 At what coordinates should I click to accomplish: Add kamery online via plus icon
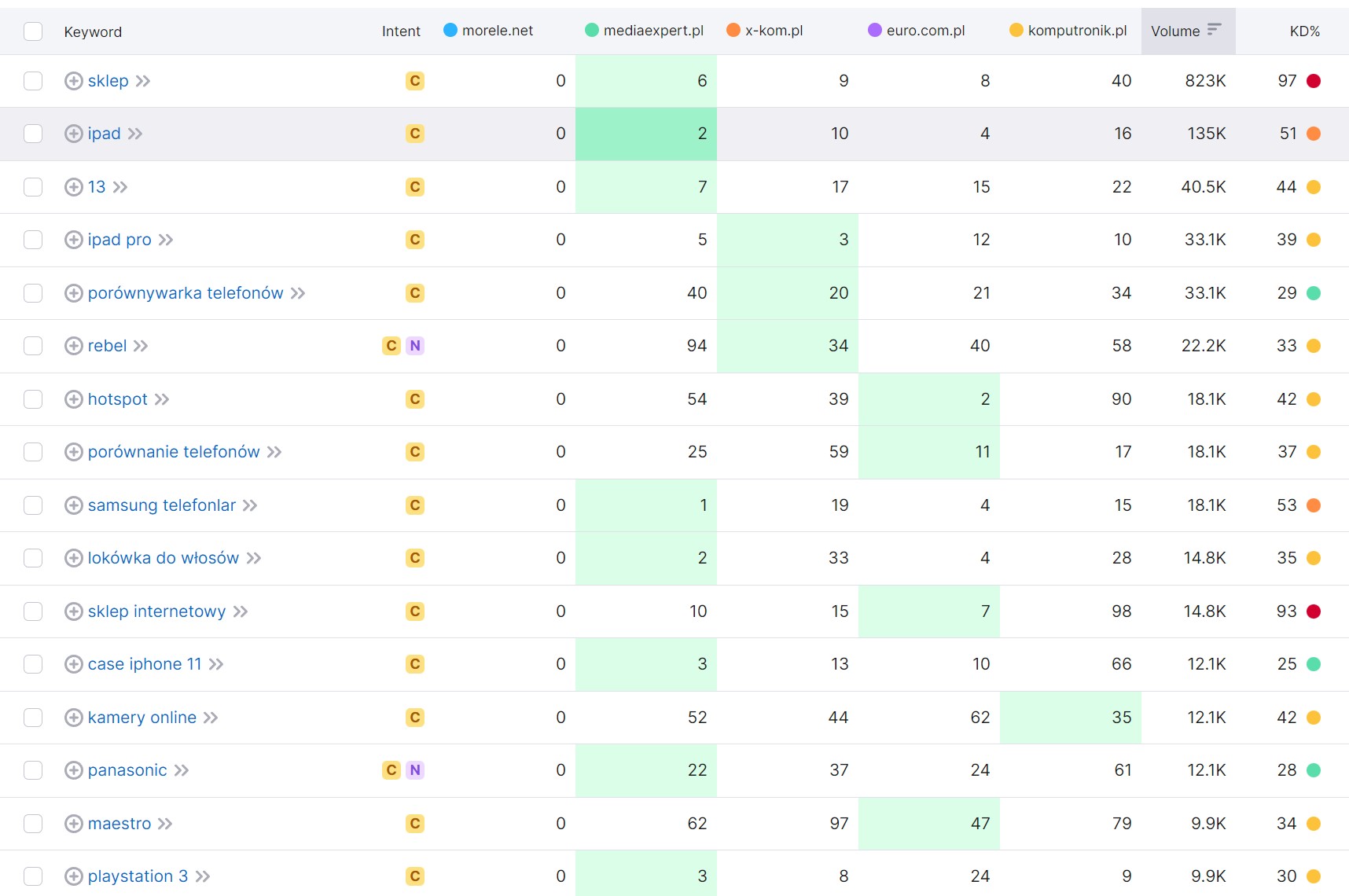(x=73, y=718)
